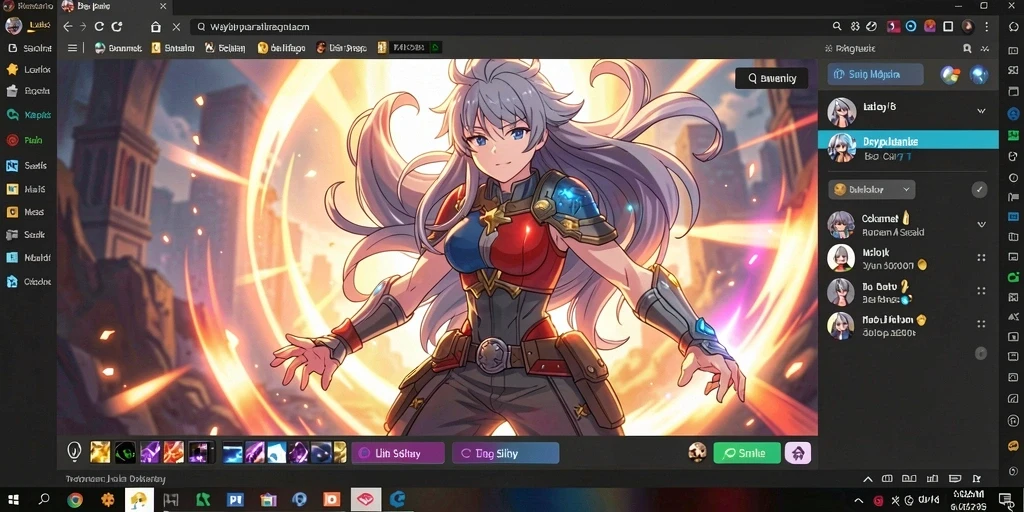Viewport: 1024px width, 512px height.
Task: Click the green Smile button
Action: pyautogui.click(x=747, y=453)
